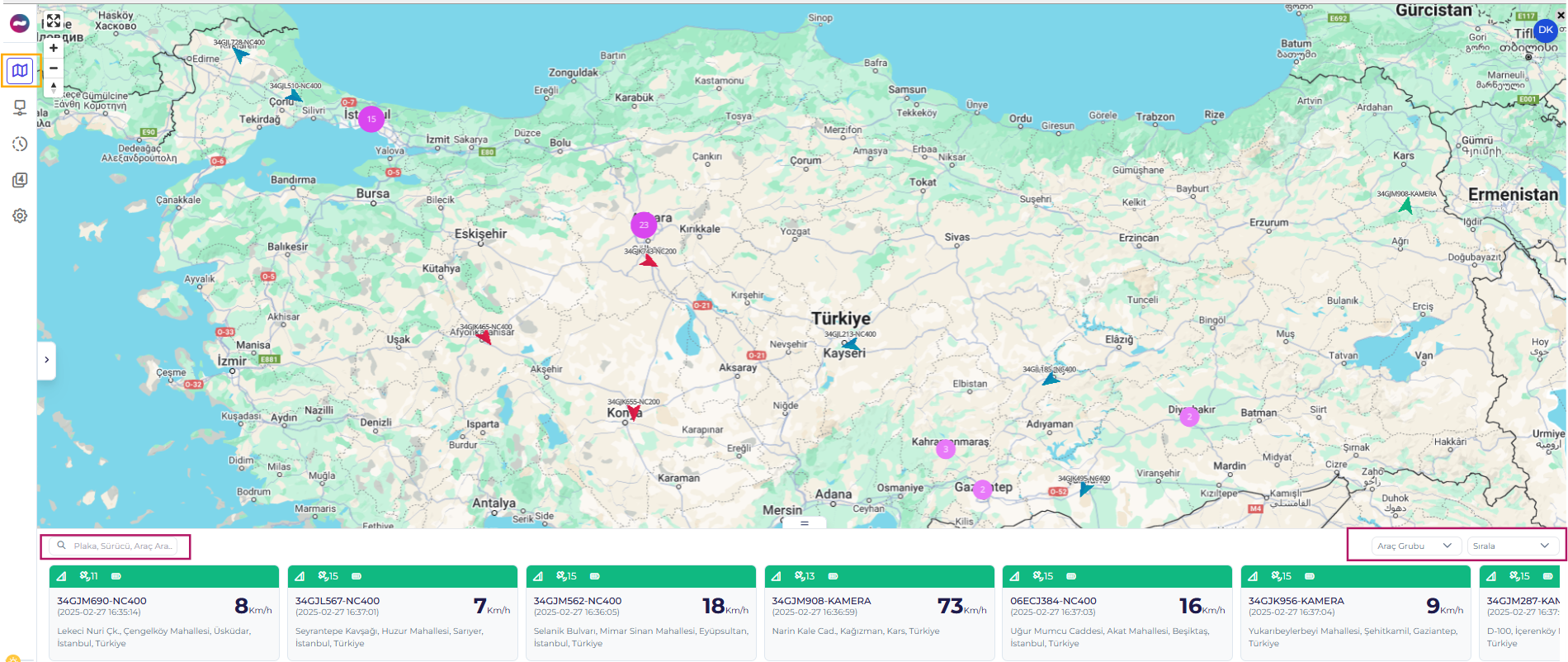This screenshot has height=662, width=1568.
Task: Click signal icon on 34GJM562-NC400 card
Action: tap(538, 576)
